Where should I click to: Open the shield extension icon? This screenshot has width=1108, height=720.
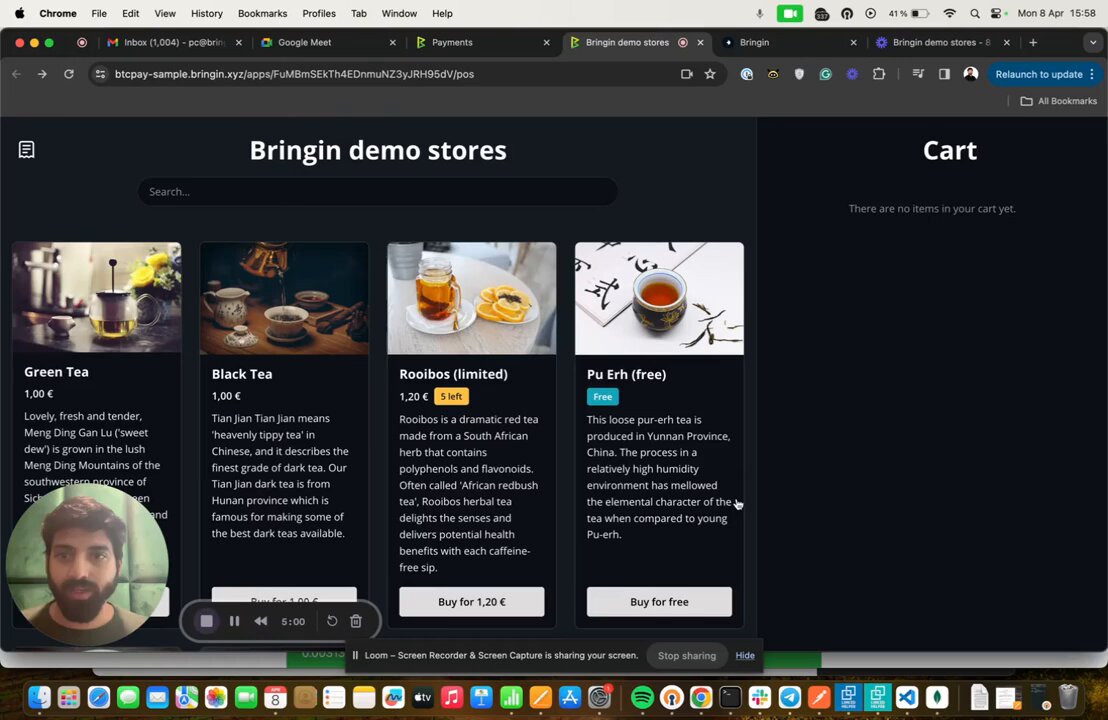[x=799, y=73]
